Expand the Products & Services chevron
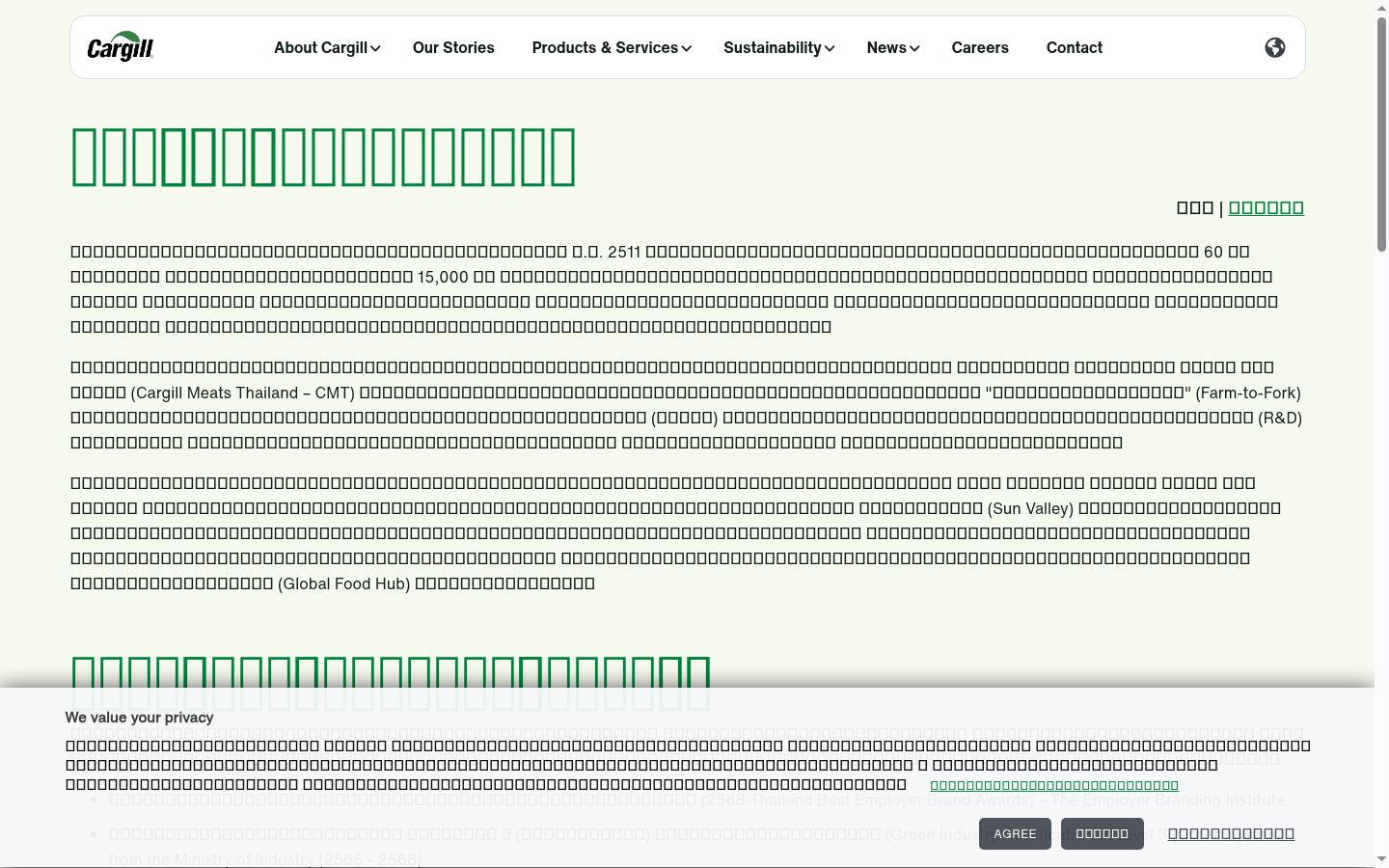This screenshot has height=868, width=1389. pos(686,48)
